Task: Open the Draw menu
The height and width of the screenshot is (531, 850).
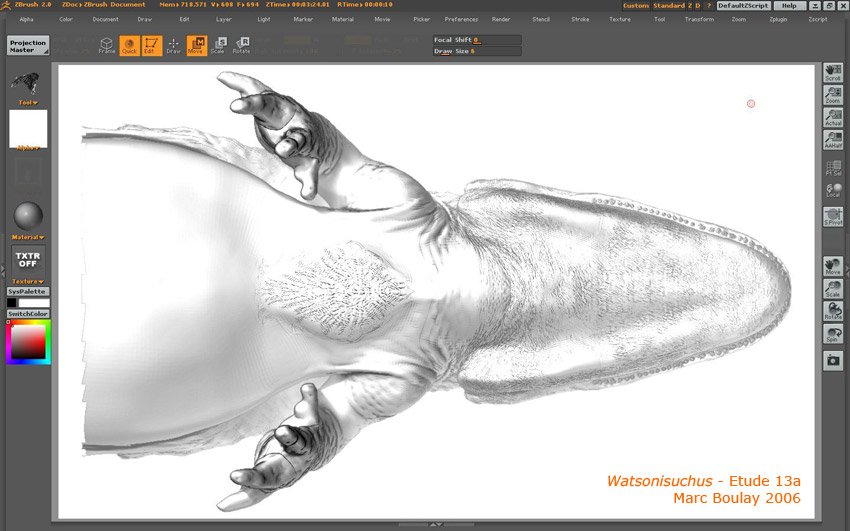Action: [x=145, y=20]
